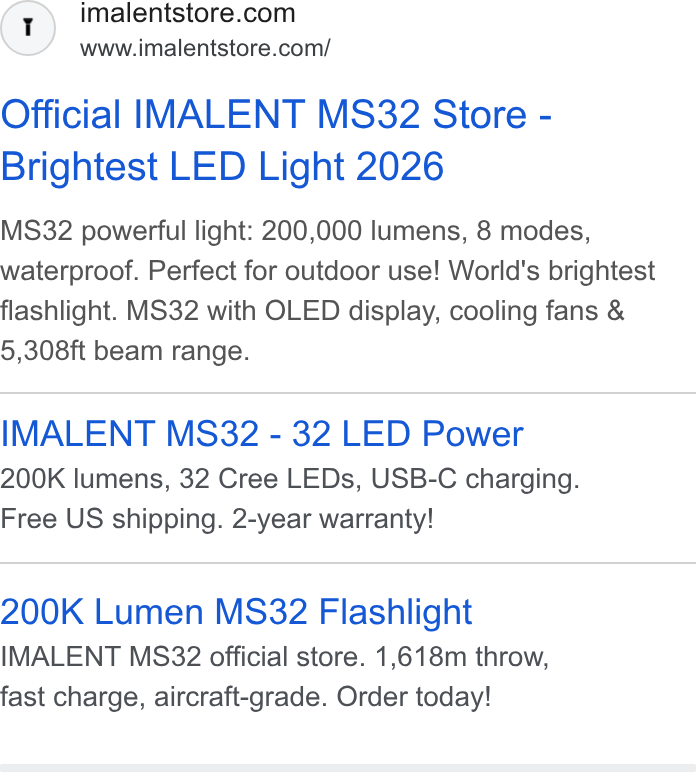Click the "1,618m throw" text

462,656
